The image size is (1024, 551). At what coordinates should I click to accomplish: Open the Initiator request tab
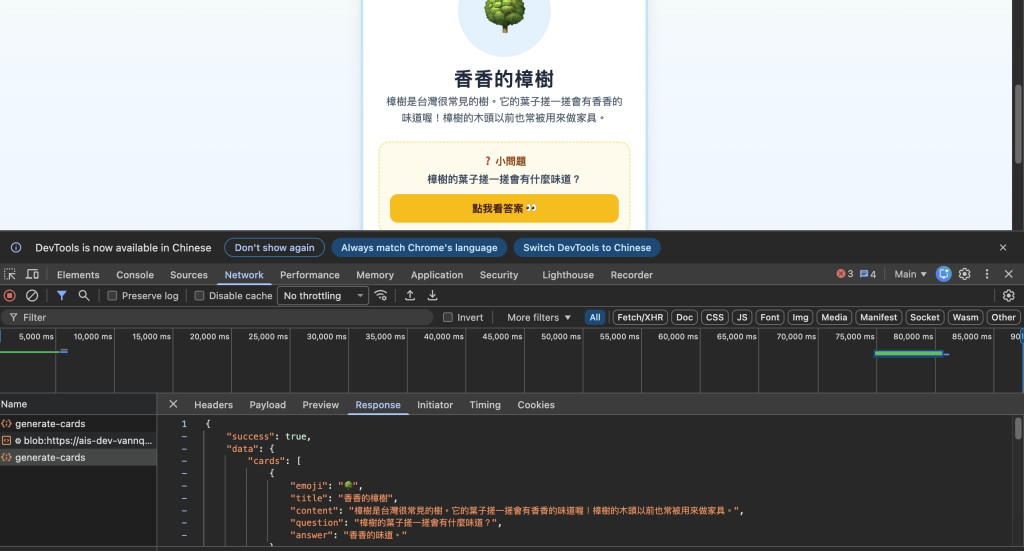coord(435,405)
